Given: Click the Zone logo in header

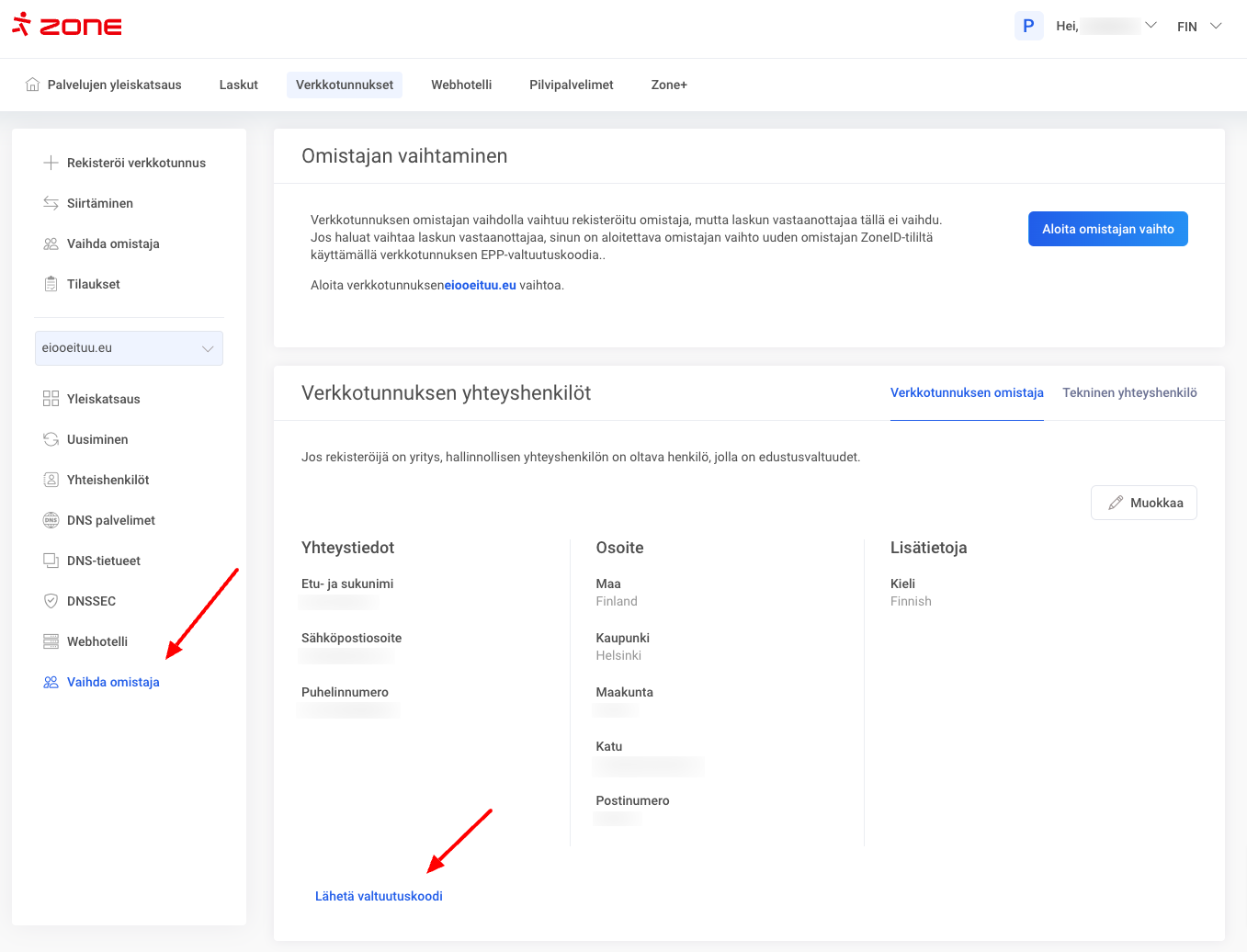Looking at the screenshot, I should tap(67, 25).
